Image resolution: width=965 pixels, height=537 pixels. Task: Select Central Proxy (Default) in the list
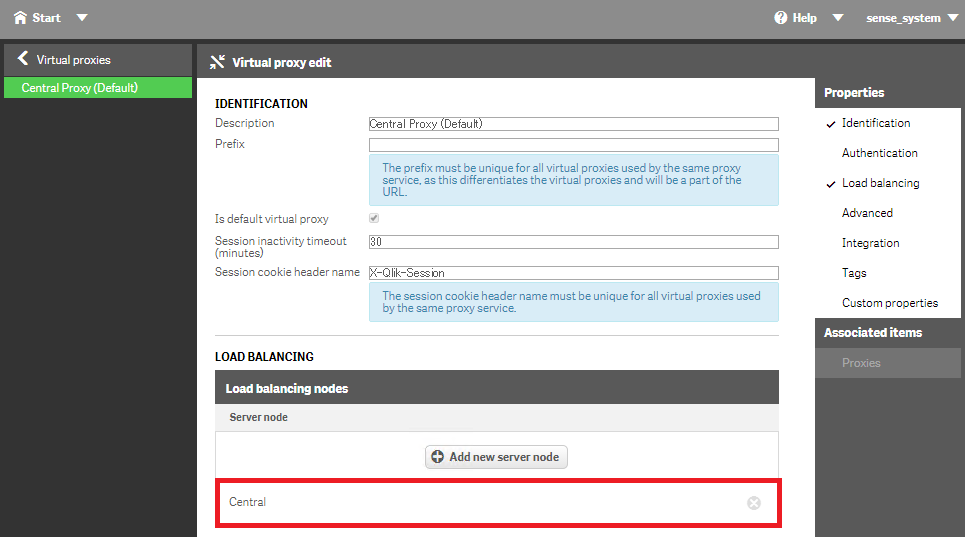click(x=80, y=88)
